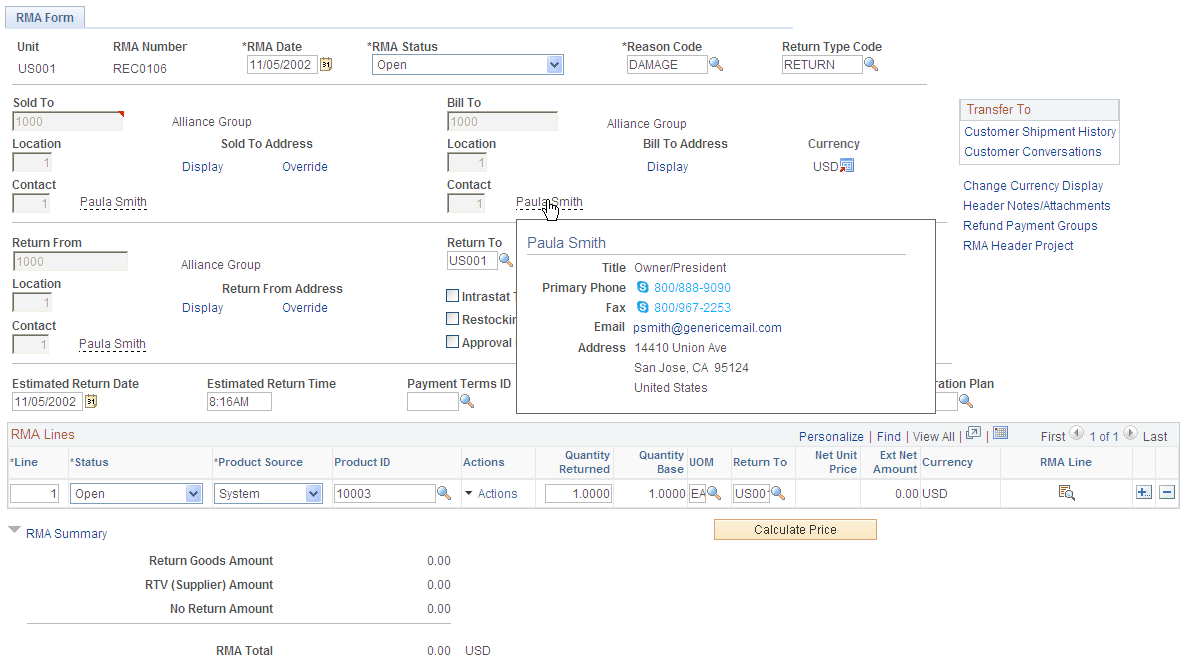Add a new row with the plus icon
The image size is (1181, 666).
[x=1143, y=492]
